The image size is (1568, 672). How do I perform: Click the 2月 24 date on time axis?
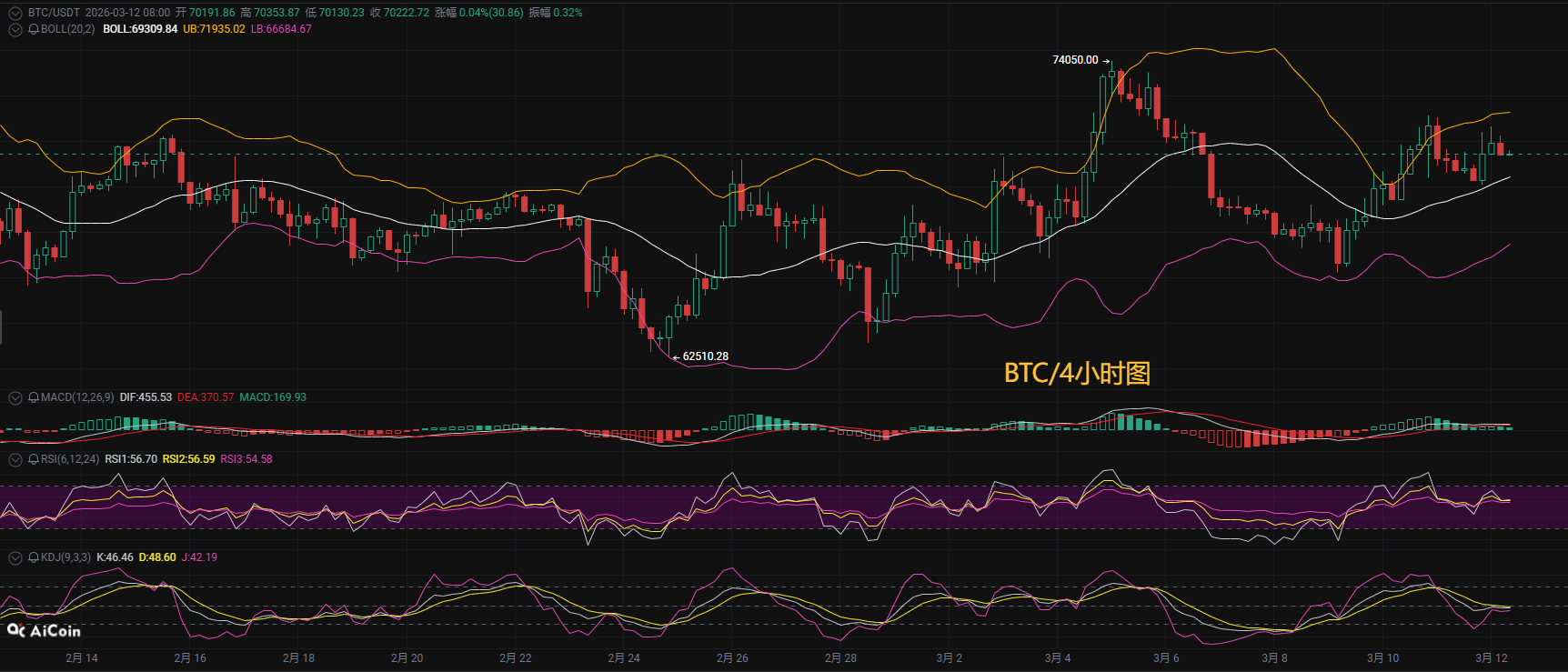pyautogui.click(x=624, y=657)
